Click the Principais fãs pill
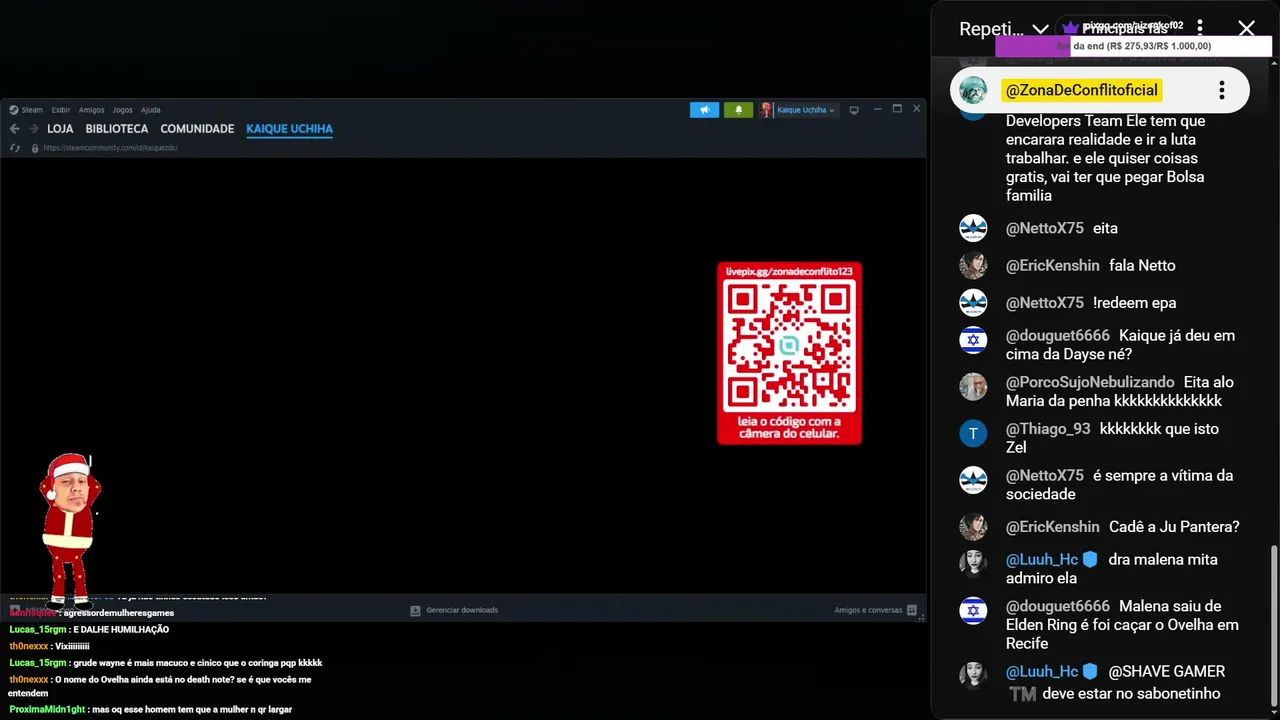 pyautogui.click(x=1118, y=29)
